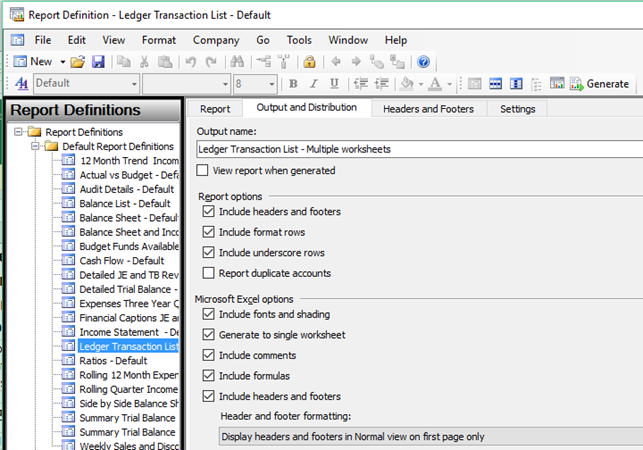Click the Output name text field
Viewport: 643px width, 450px height.
(418, 149)
